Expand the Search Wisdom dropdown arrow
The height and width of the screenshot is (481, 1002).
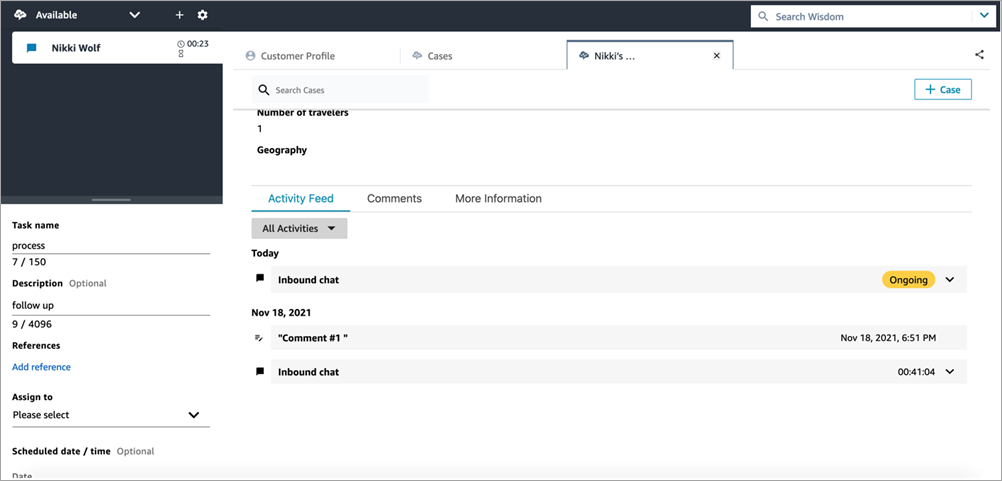[x=984, y=16]
